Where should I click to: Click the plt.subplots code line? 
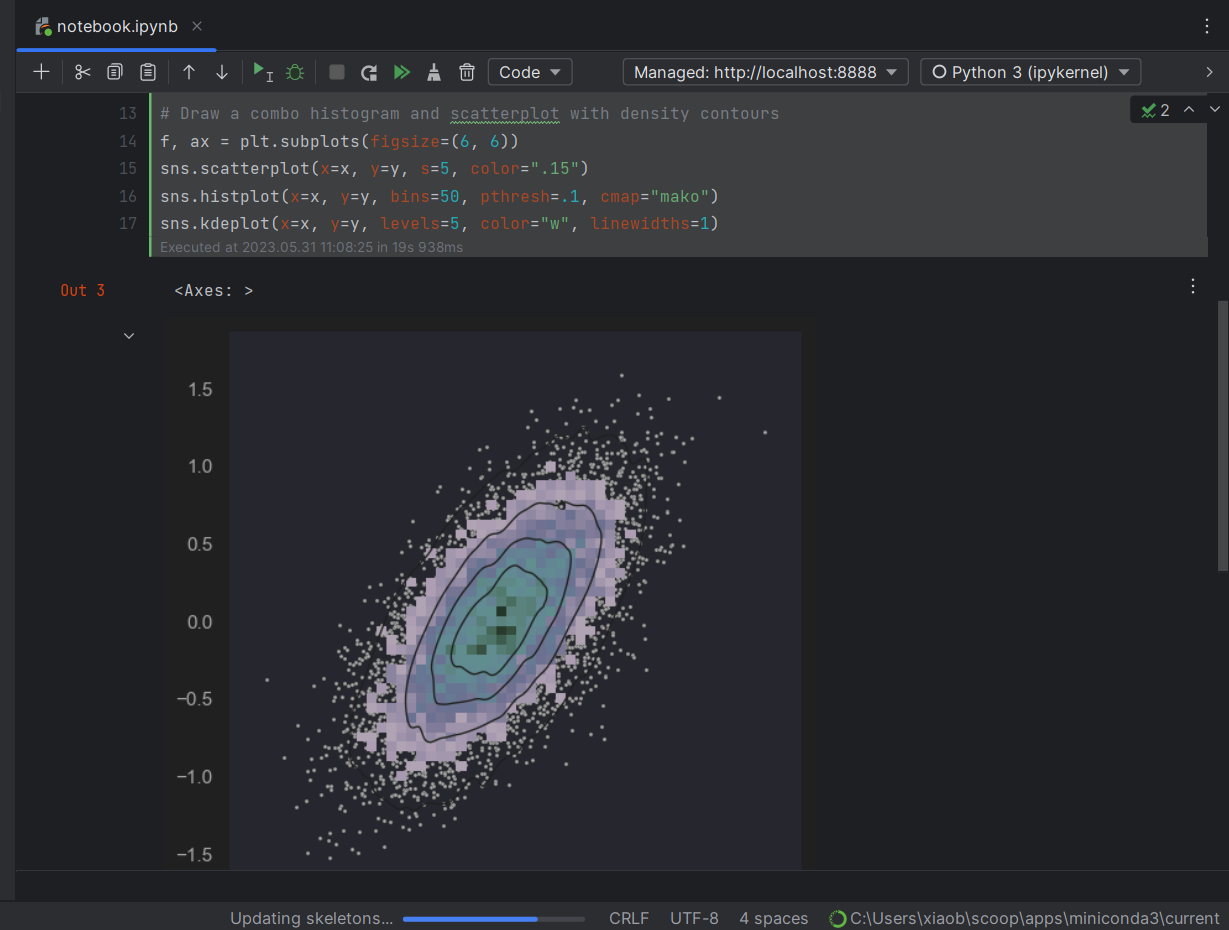coord(339,141)
